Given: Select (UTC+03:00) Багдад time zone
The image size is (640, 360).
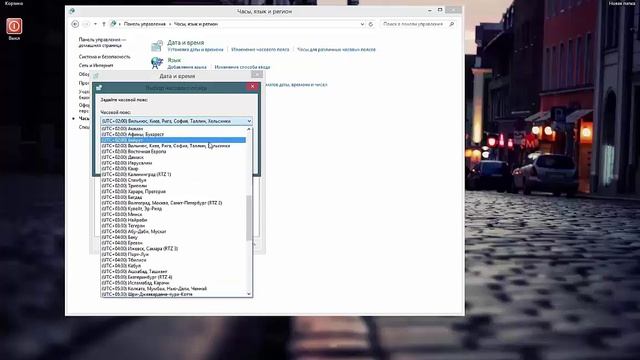Looking at the screenshot, I should (173, 197).
